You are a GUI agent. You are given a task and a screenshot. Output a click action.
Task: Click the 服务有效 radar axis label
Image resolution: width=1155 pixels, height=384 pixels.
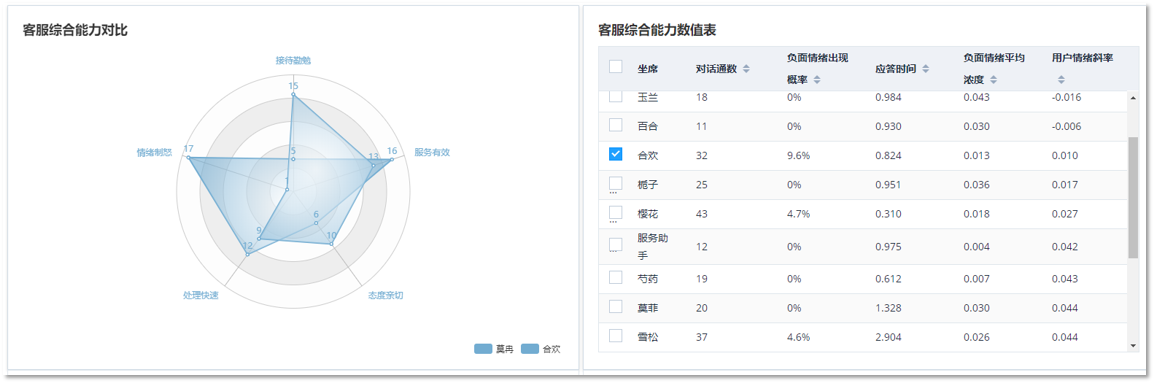pyautogui.click(x=432, y=153)
